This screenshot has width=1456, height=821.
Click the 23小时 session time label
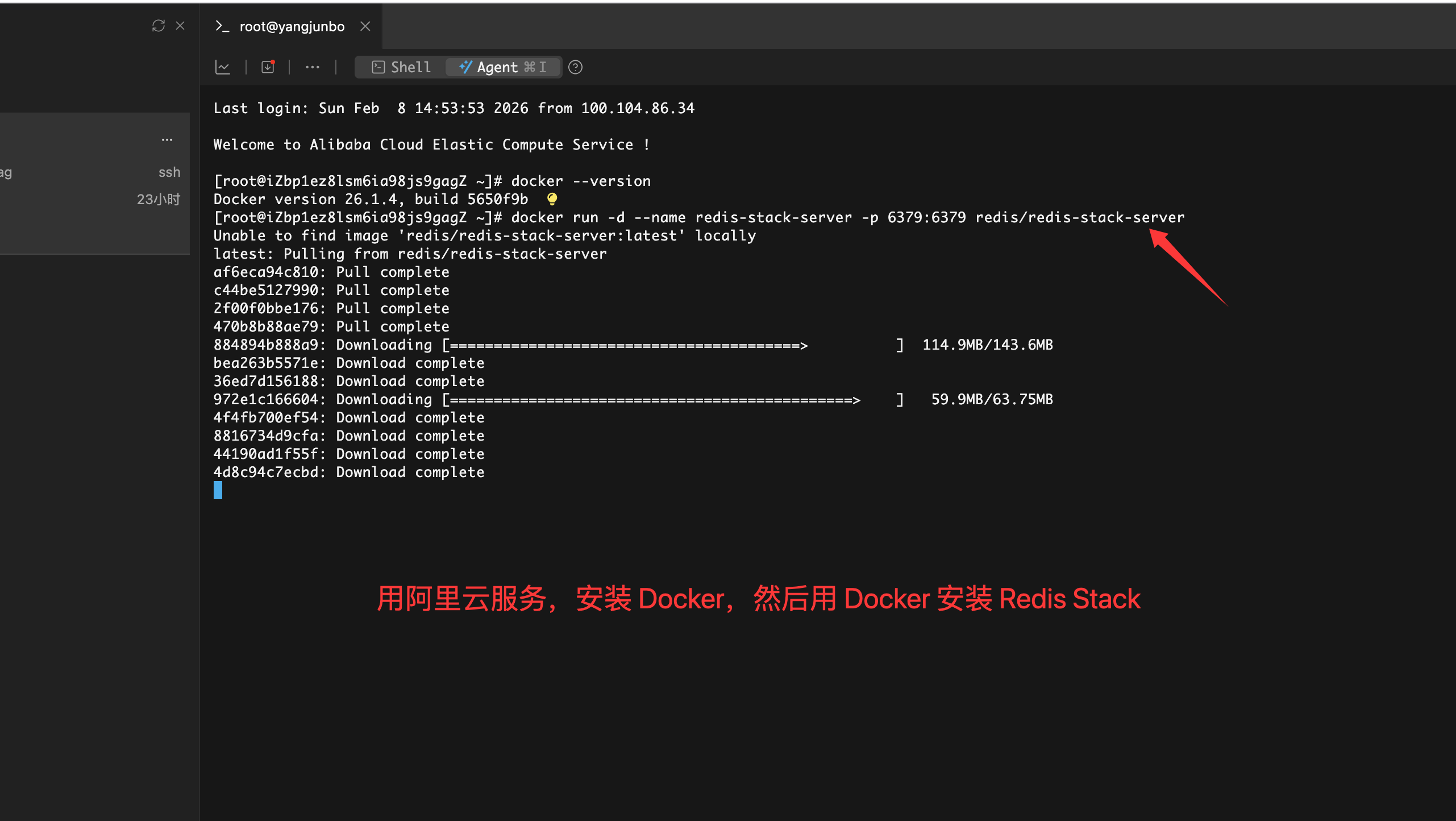click(x=158, y=199)
